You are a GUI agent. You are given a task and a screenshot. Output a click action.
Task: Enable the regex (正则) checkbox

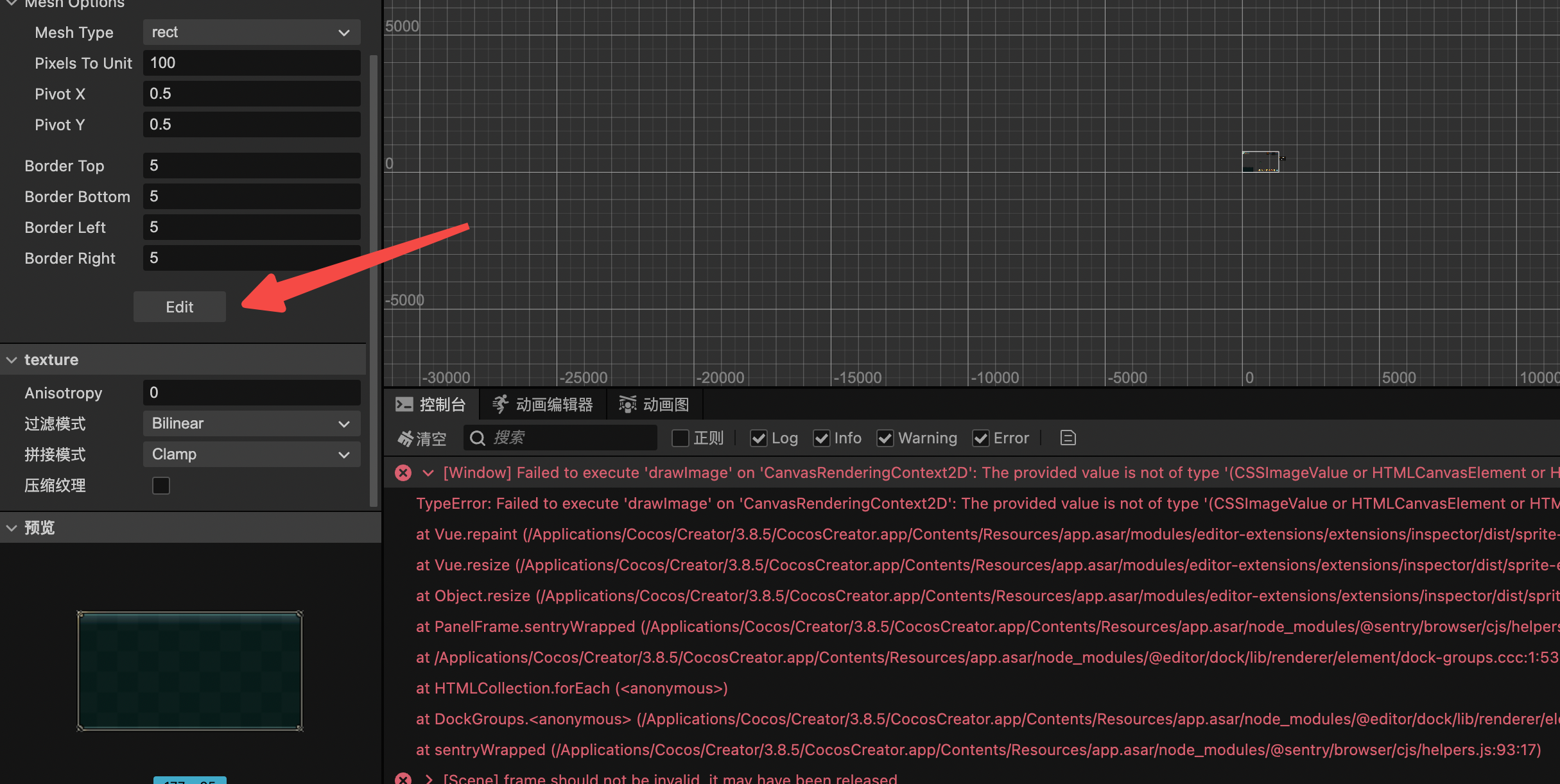click(x=680, y=438)
